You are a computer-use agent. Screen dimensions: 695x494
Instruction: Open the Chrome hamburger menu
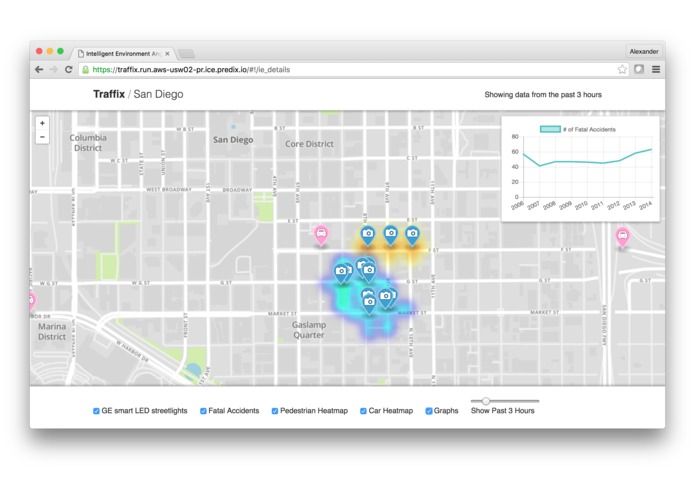coord(656,69)
